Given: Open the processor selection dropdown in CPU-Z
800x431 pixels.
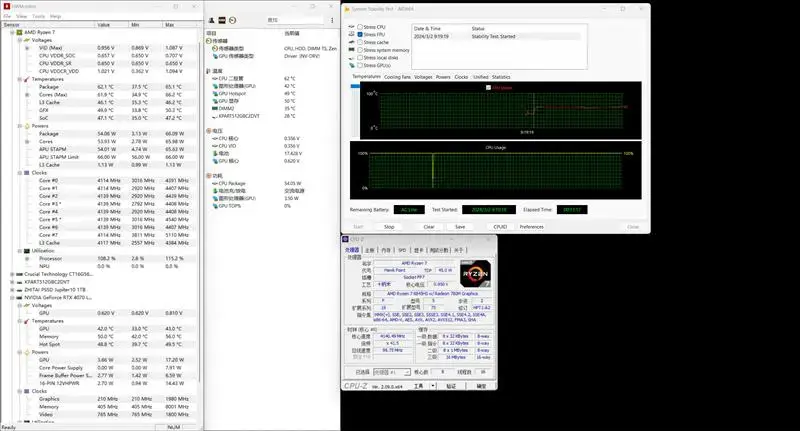Looking at the screenshot, I should pos(391,372).
